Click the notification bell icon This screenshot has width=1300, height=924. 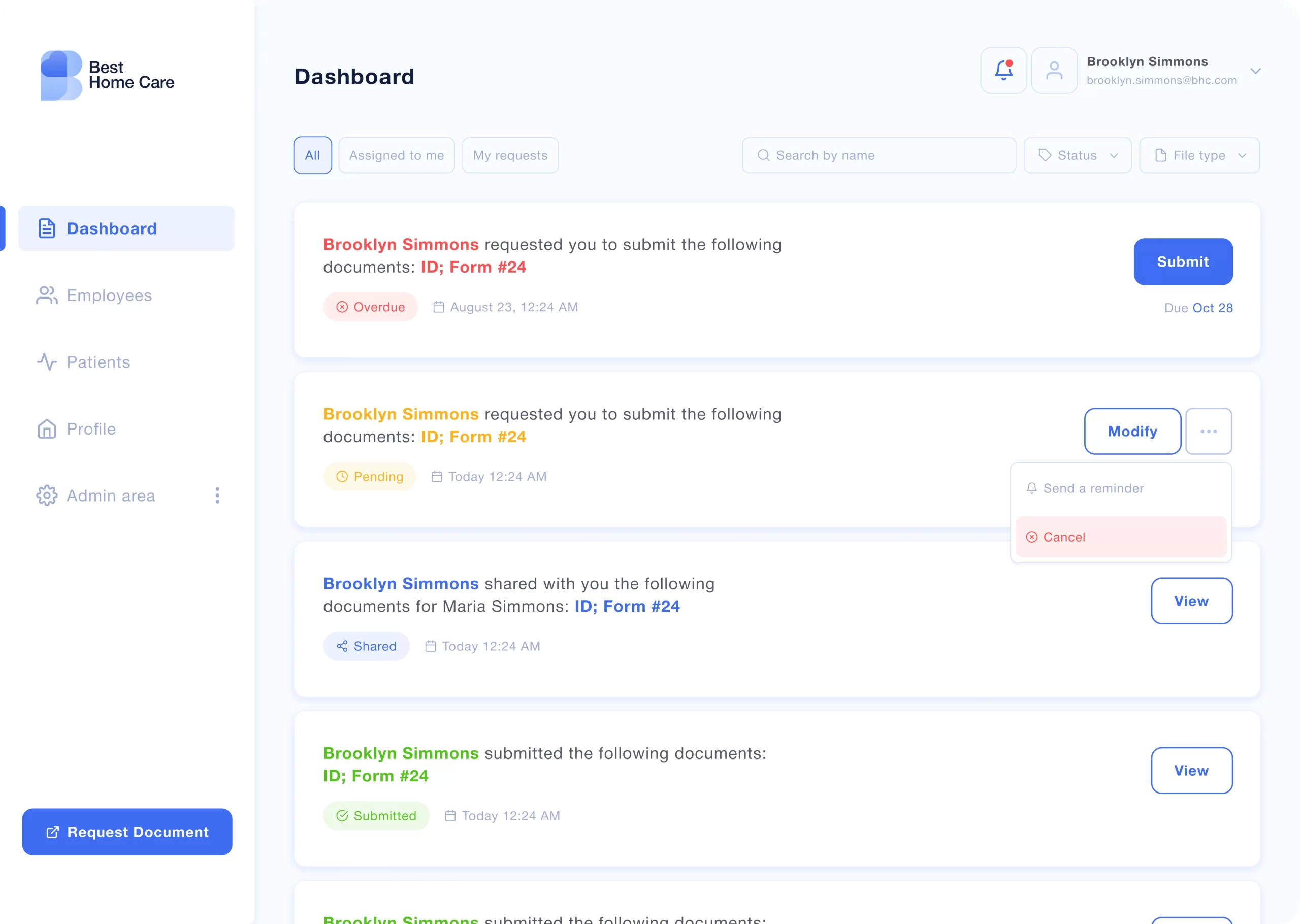[x=1003, y=71]
